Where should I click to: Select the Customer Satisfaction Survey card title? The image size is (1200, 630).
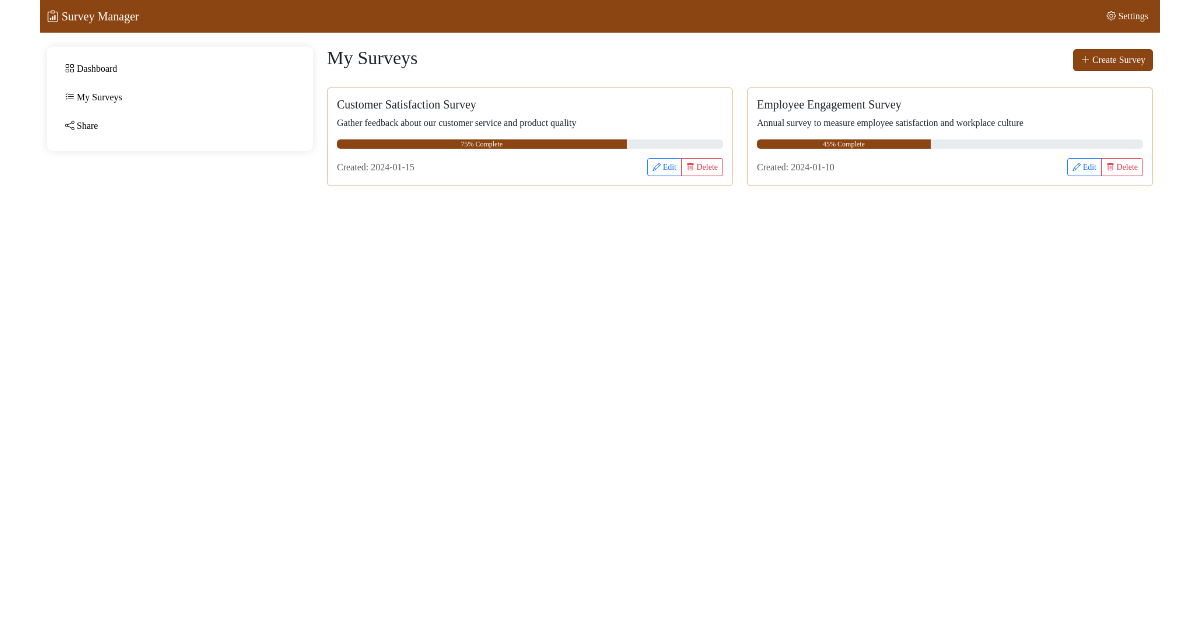[x=406, y=104]
